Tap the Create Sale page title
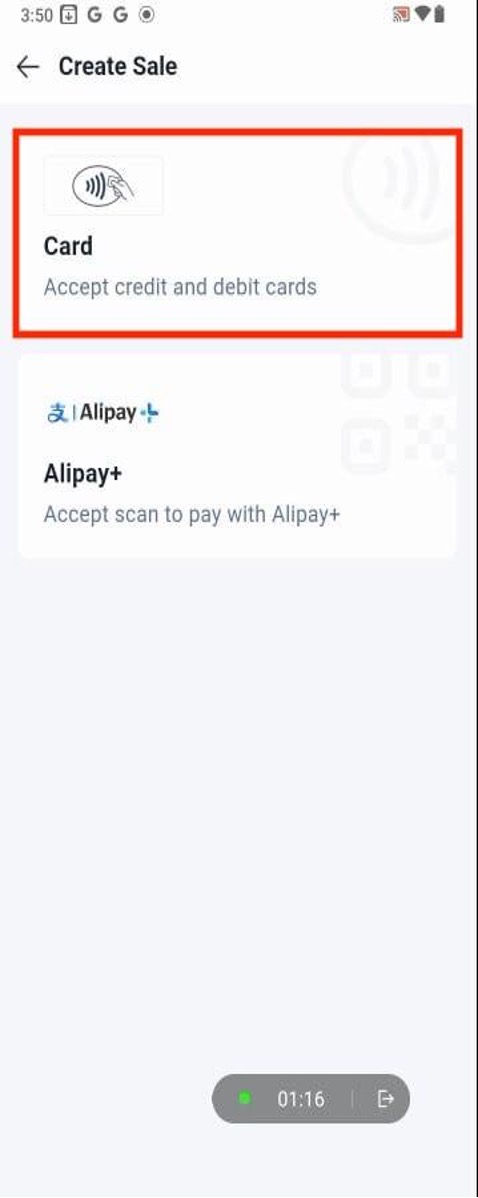The image size is (478, 1198). click(x=118, y=66)
